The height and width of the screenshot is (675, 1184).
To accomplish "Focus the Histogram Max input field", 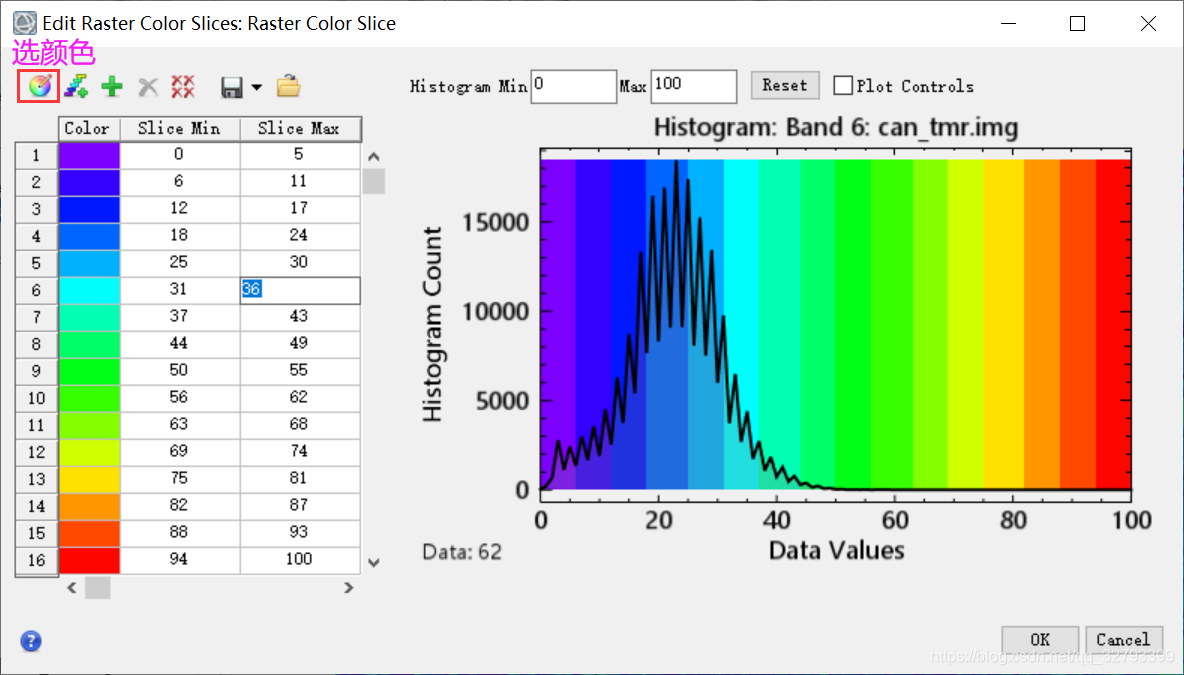I will [x=693, y=86].
